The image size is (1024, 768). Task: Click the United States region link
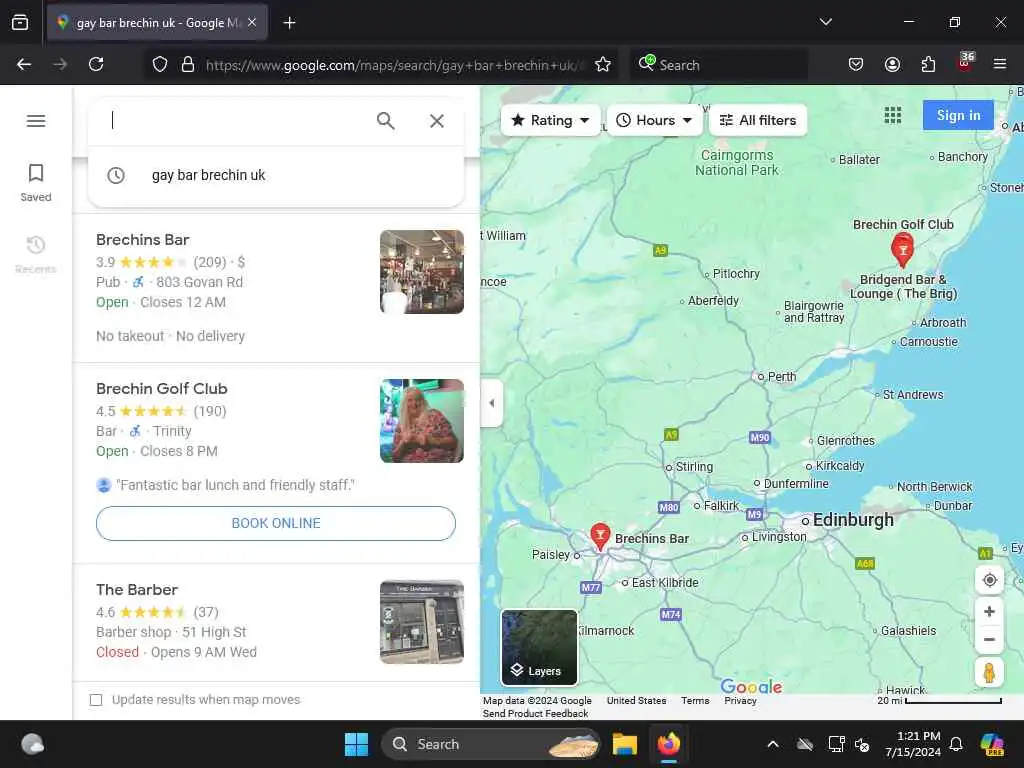point(636,700)
